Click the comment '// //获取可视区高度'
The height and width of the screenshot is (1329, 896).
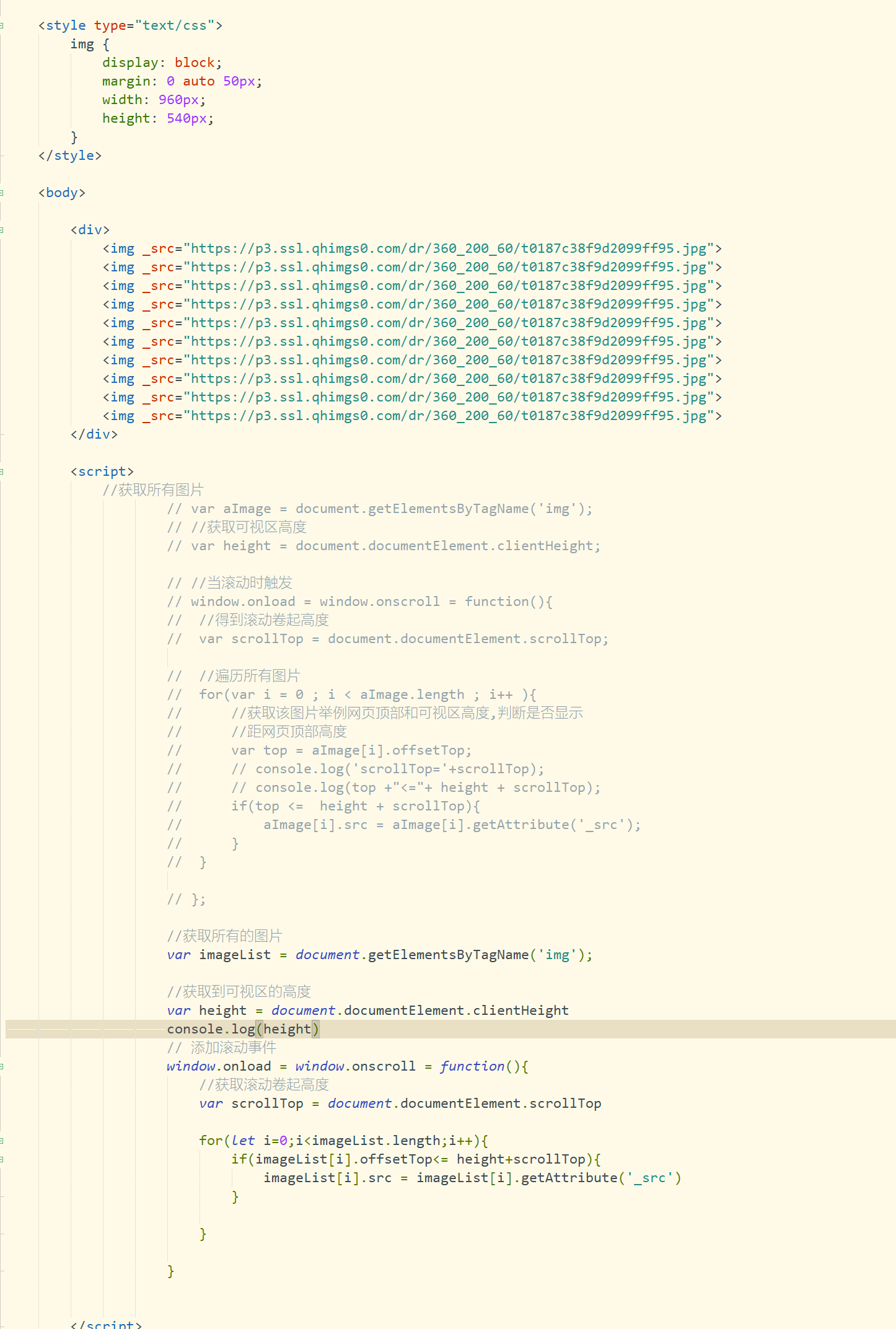click(x=237, y=527)
